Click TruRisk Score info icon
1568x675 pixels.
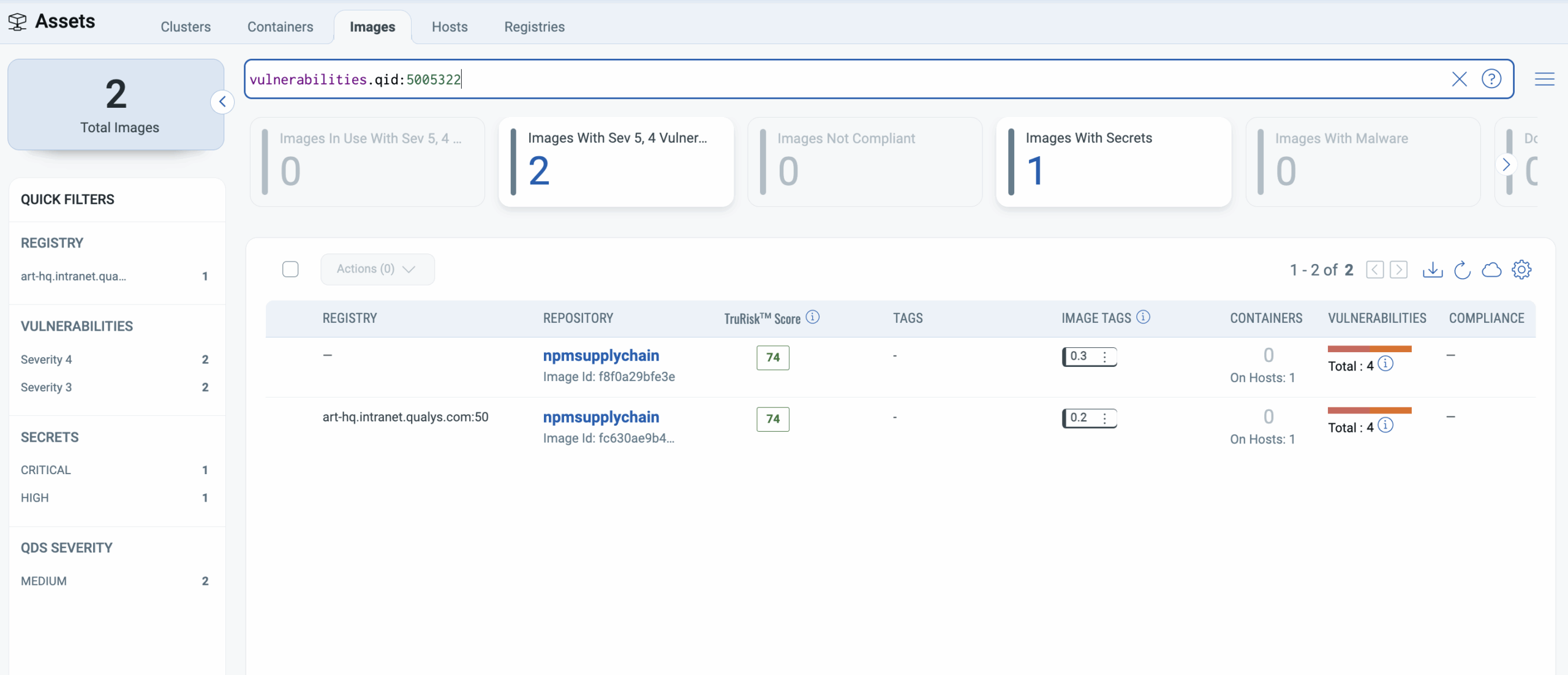[x=813, y=317]
